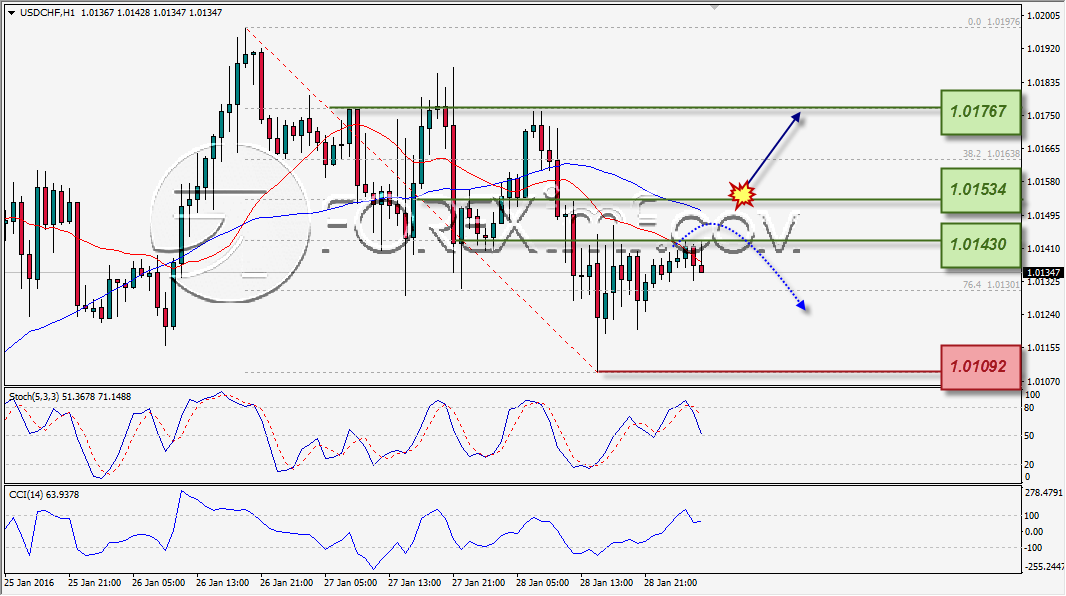
Task: Click the 26 Jan 13:00 time axis label
Action: point(222,583)
